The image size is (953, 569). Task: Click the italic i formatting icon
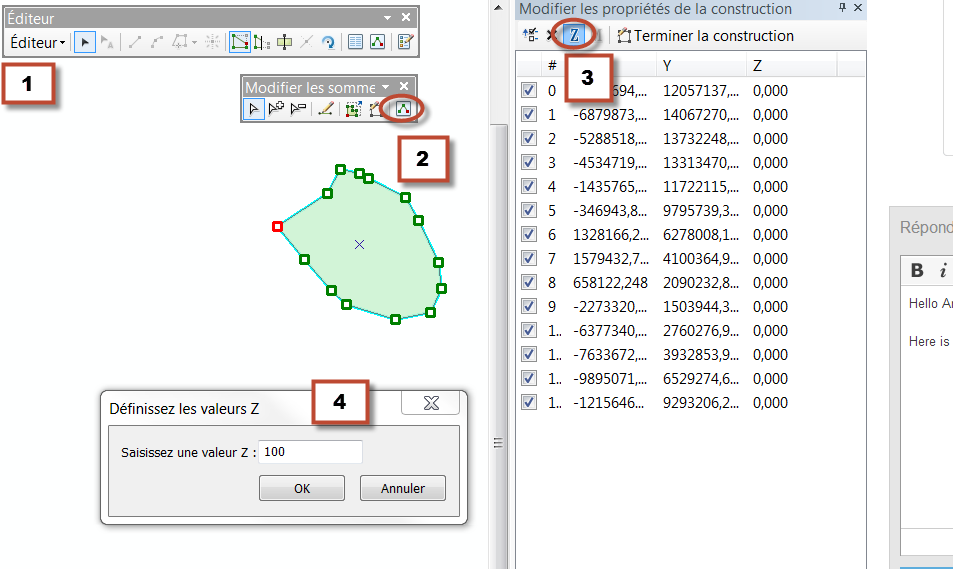point(943,271)
